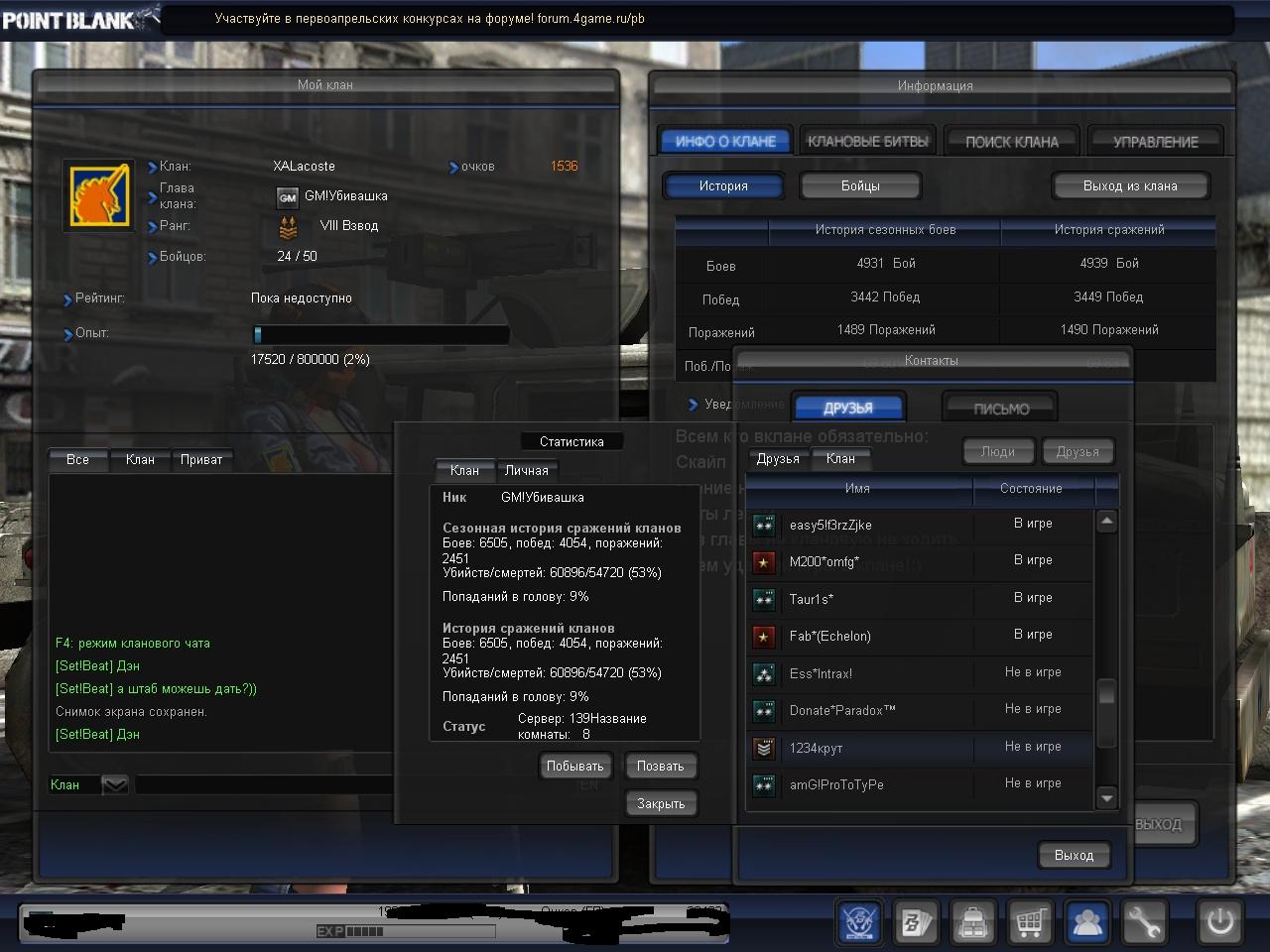Open the clan emblem button in bottom toolbar

[859, 922]
